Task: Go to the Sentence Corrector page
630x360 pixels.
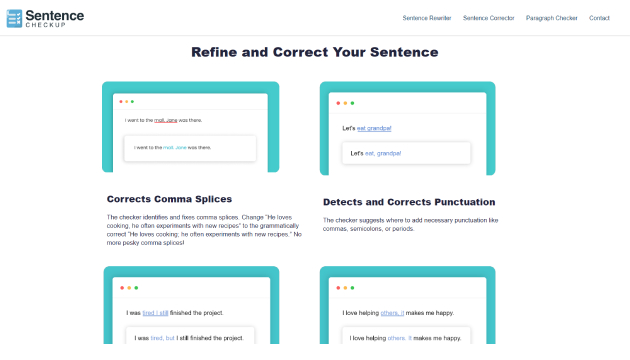Action: 488,18
